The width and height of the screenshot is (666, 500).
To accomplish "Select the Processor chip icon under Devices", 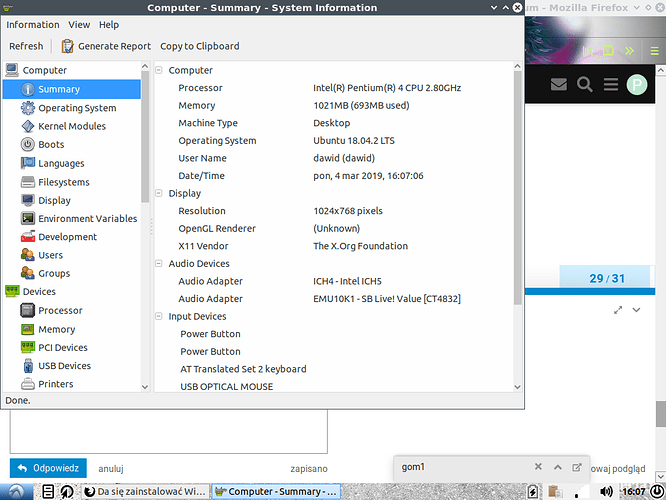I will pos(28,310).
